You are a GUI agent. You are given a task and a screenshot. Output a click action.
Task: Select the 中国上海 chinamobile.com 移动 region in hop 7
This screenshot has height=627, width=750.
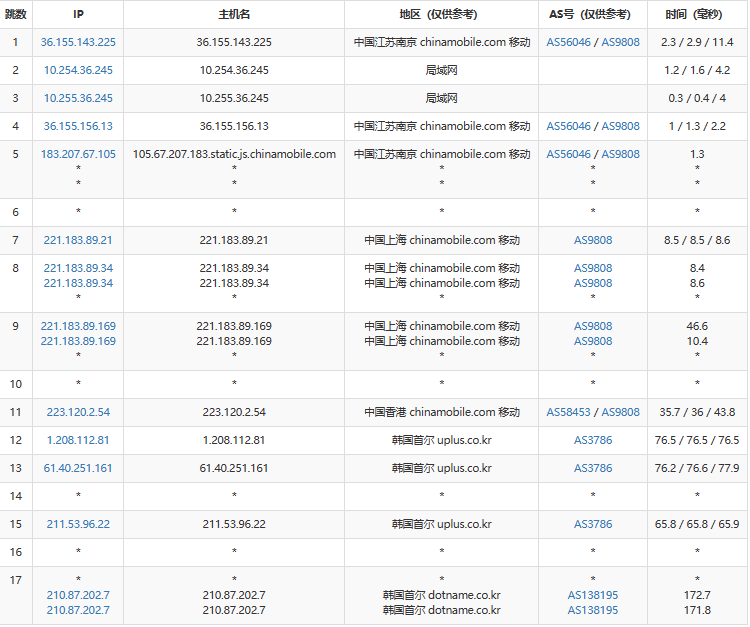pyautogui.click(x=441, y=240)
